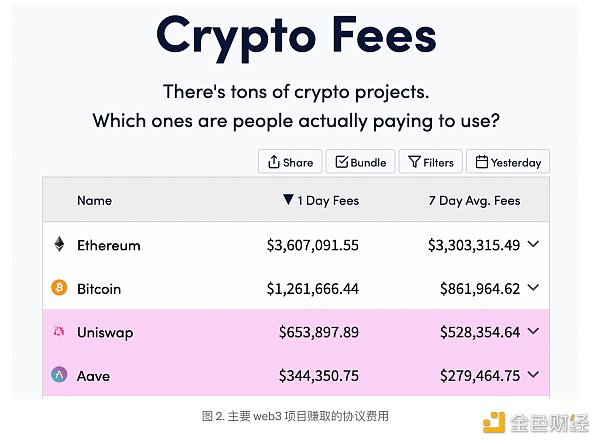Expand the Bitcoin row chevron
Image resolution: width=600 pixels, height=444 pixels.
(x=533, y=288)
